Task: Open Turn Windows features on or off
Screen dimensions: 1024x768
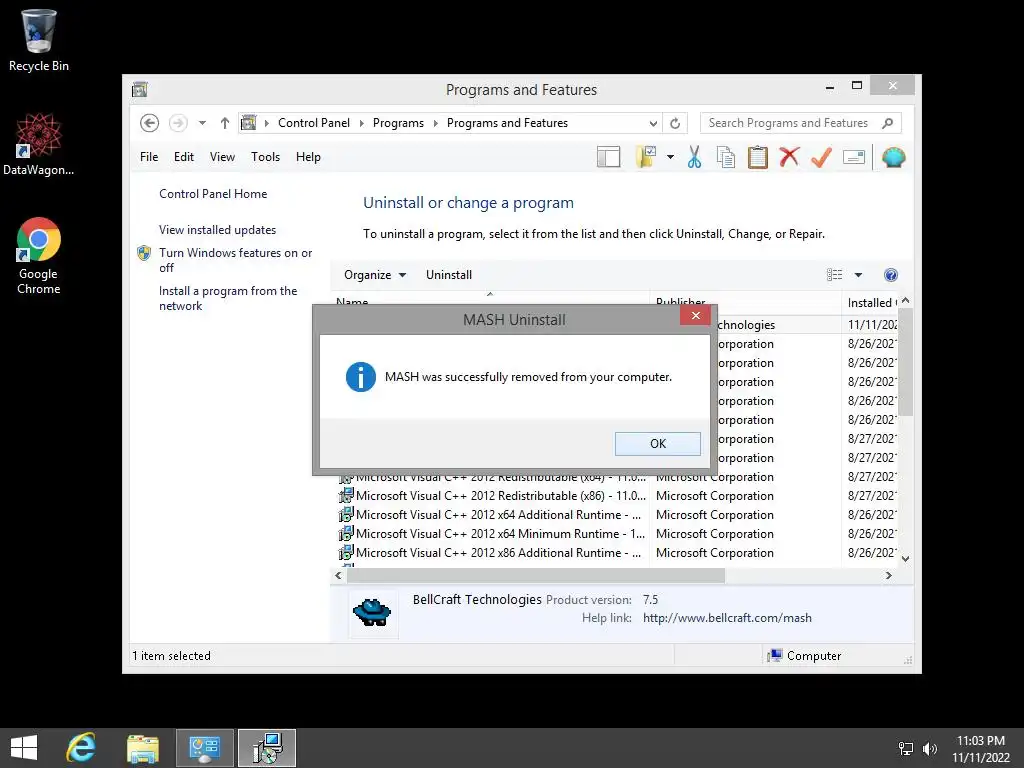Action: point(235,260)
